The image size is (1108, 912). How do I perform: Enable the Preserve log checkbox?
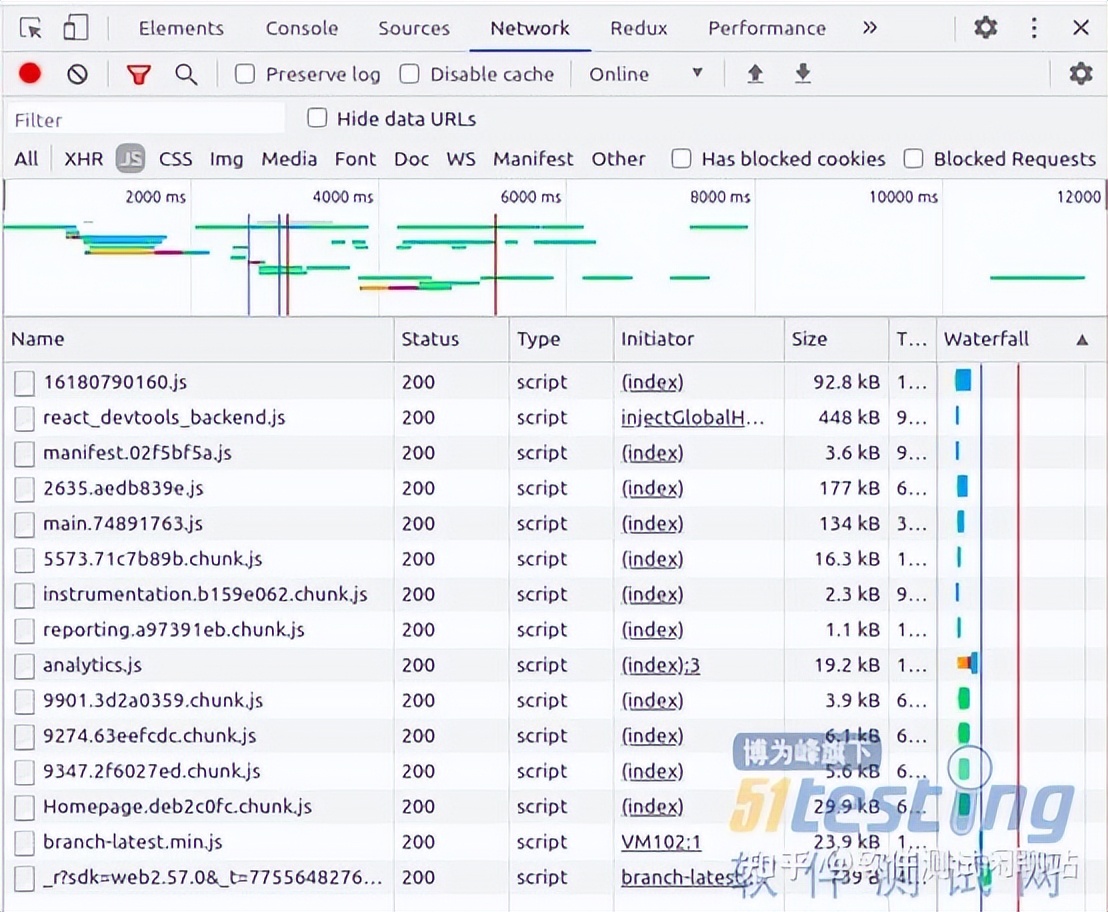point(245,74)
